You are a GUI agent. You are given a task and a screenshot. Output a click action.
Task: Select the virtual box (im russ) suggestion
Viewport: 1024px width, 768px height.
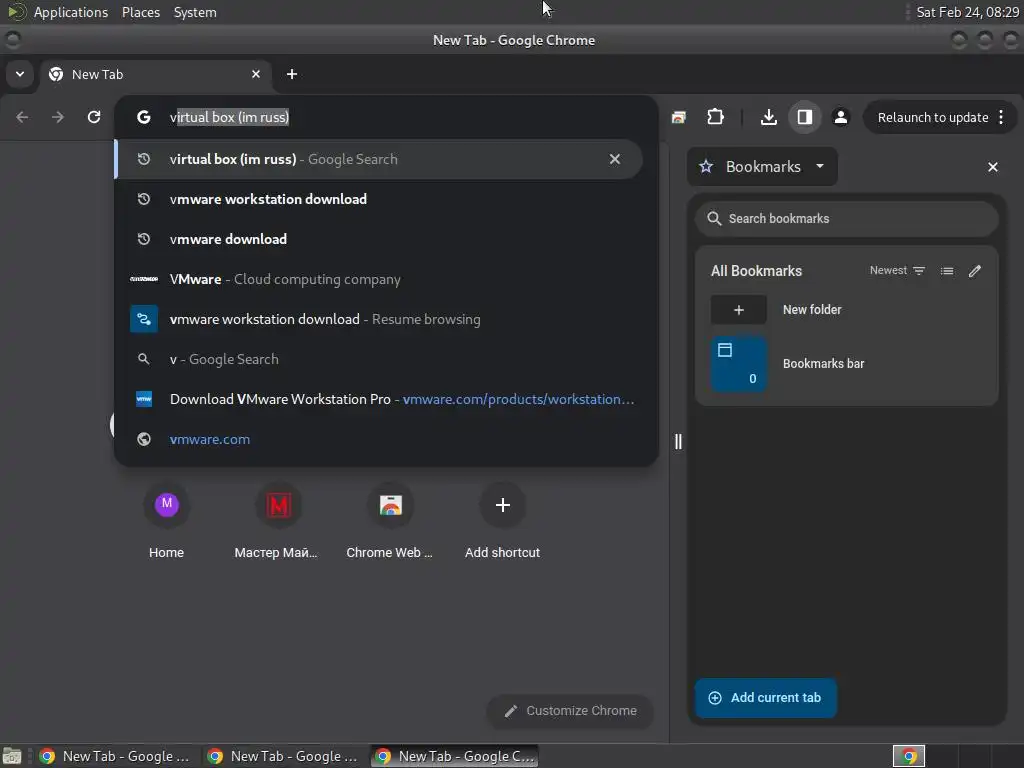tap(379, 159)
